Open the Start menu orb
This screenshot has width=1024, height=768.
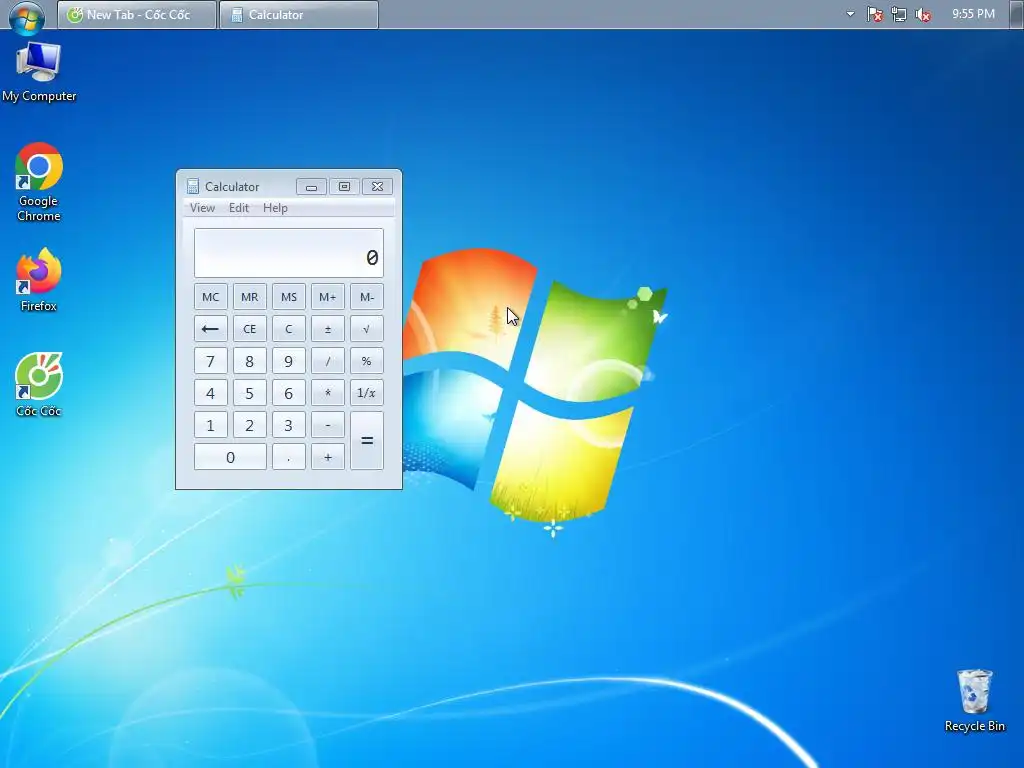coord(27,16)
